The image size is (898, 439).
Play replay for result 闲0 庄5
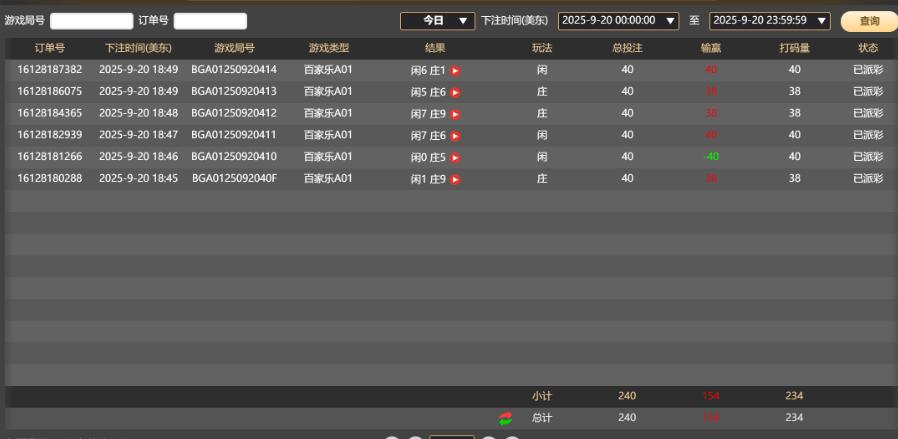tap(455, 158)
